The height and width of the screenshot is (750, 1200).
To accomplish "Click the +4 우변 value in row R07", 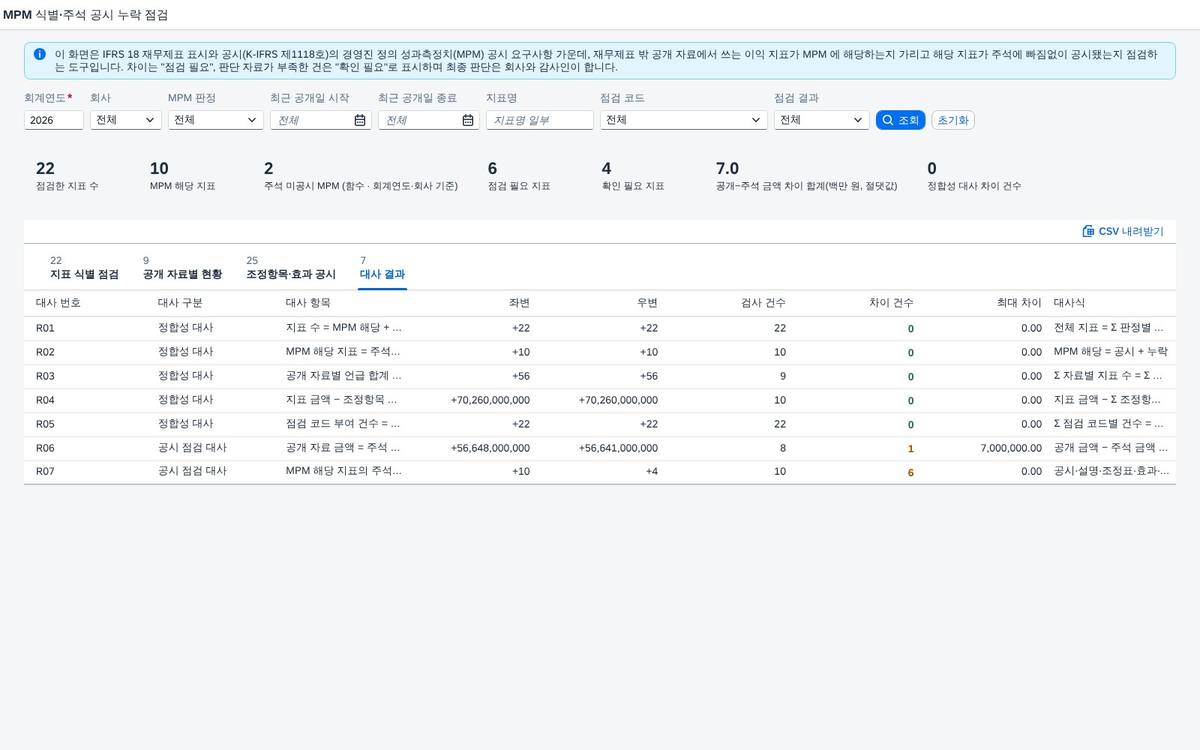I will point(651,471).
